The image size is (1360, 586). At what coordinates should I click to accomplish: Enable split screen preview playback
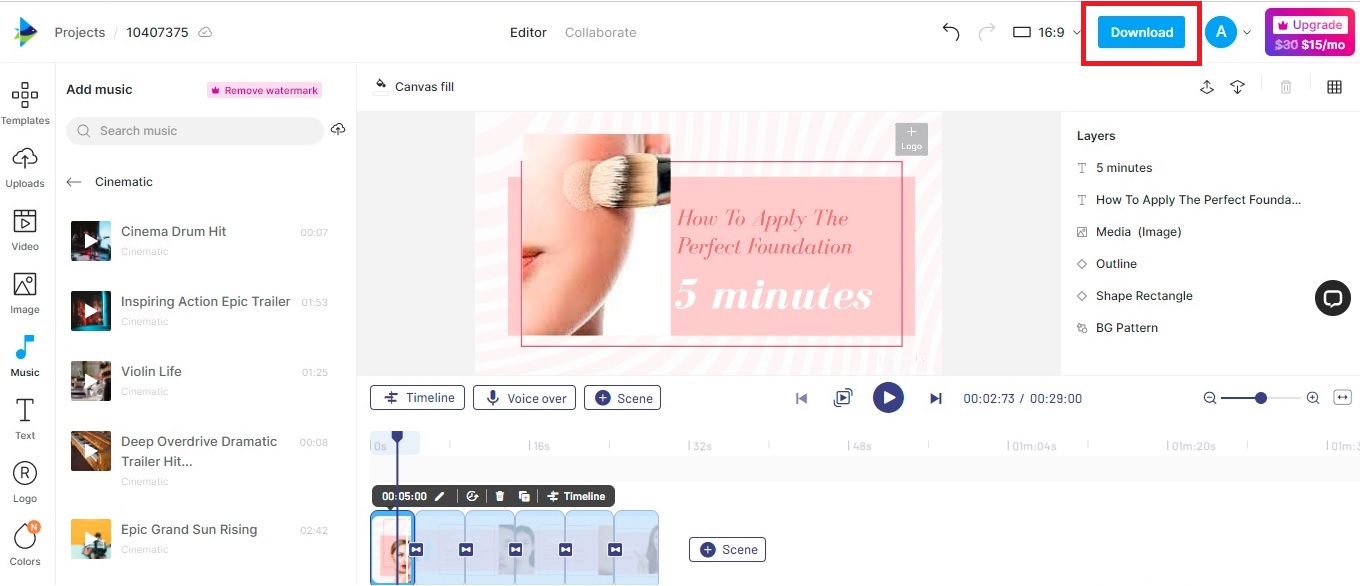tap(843, 397)
